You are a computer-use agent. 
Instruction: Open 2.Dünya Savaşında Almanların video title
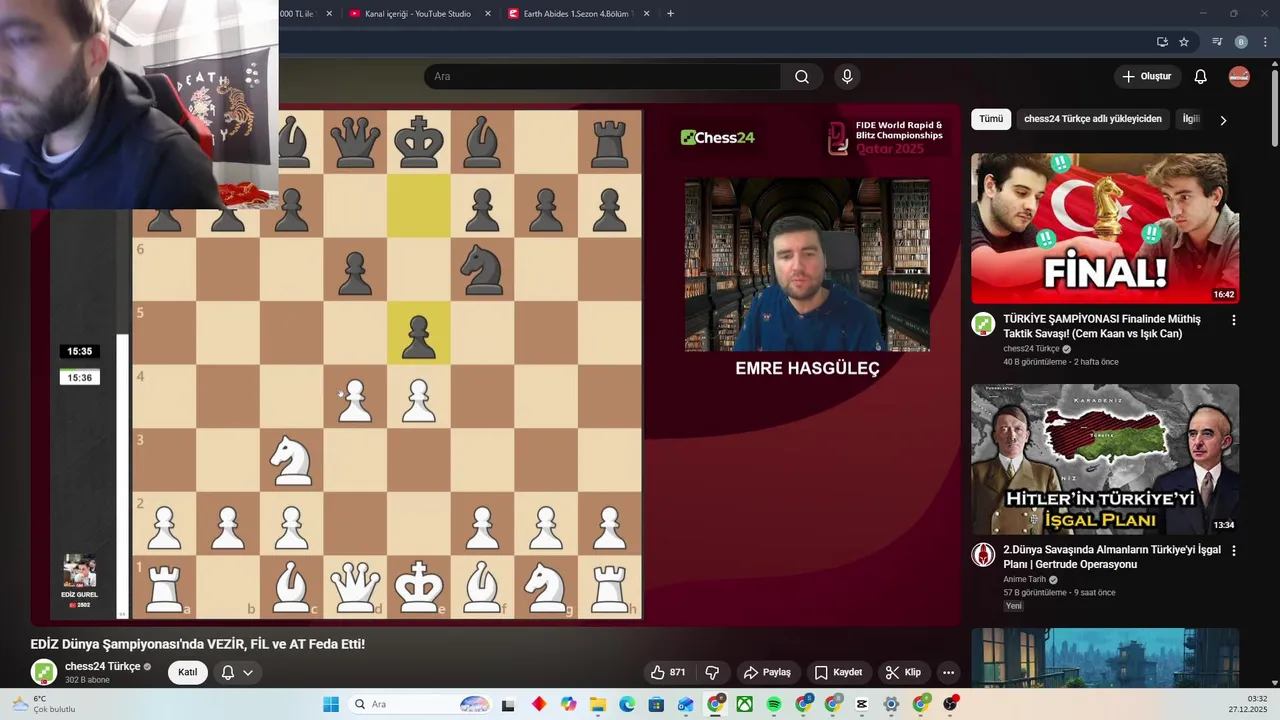click(x=1112, y=557)
